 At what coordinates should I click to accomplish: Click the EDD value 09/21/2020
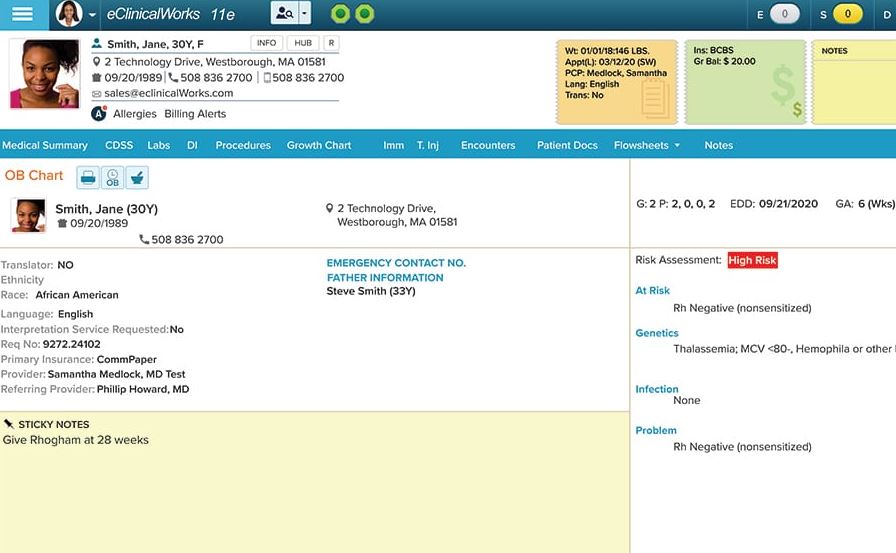[x=788, y=204]
